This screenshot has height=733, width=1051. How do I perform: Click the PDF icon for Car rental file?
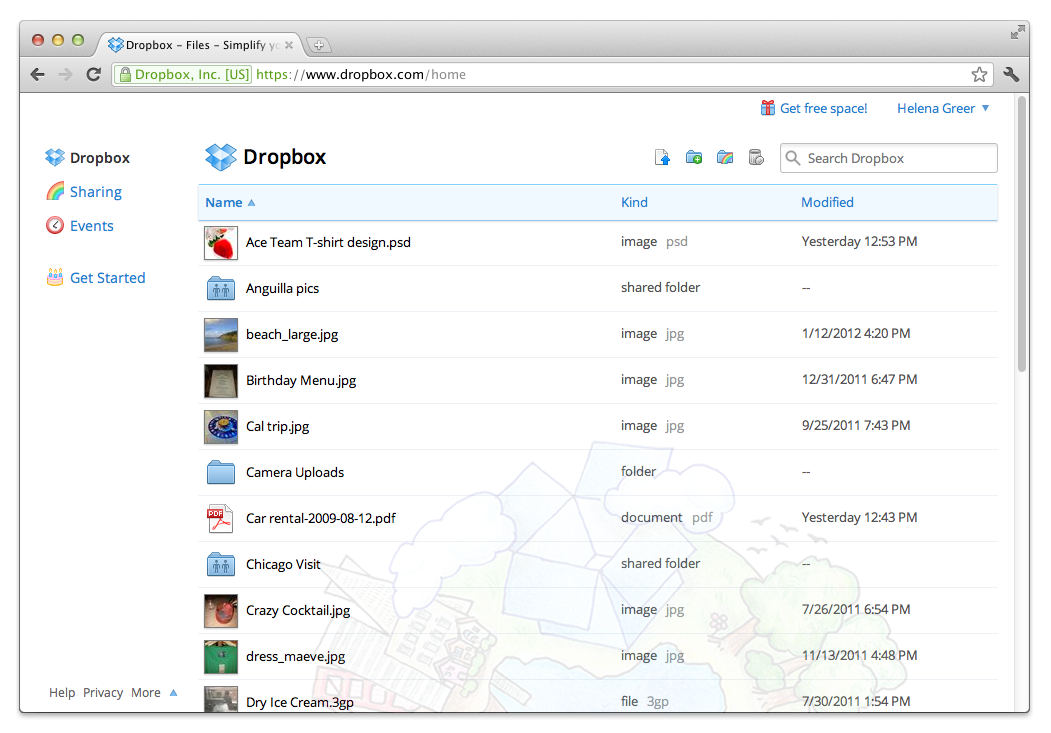pos(220,519)
